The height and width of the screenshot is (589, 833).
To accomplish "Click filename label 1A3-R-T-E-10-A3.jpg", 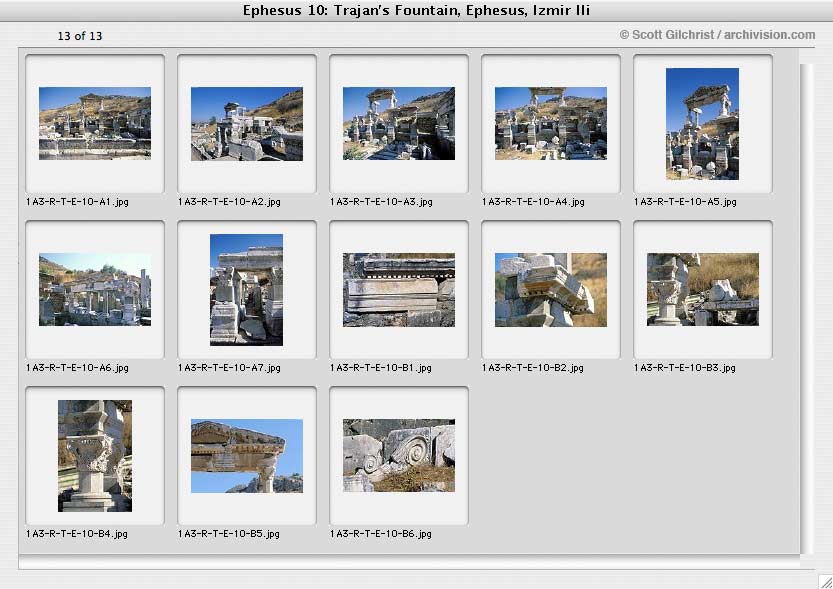I will pyautogui.click(x=381, y=202).
